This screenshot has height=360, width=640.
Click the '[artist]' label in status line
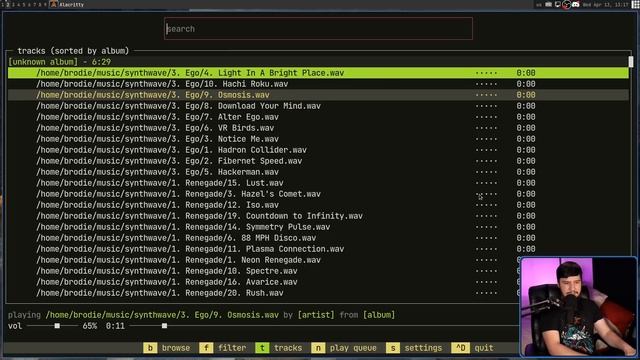click(316, 315)
